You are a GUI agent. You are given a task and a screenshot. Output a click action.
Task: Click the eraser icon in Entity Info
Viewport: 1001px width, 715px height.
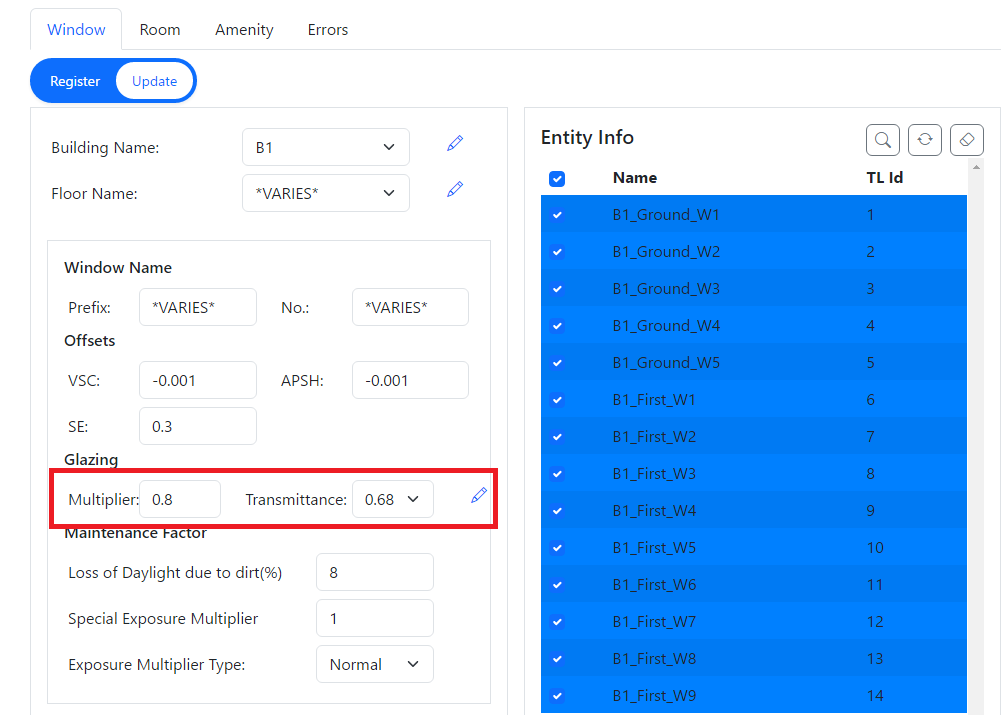click(x=967, y=140)
